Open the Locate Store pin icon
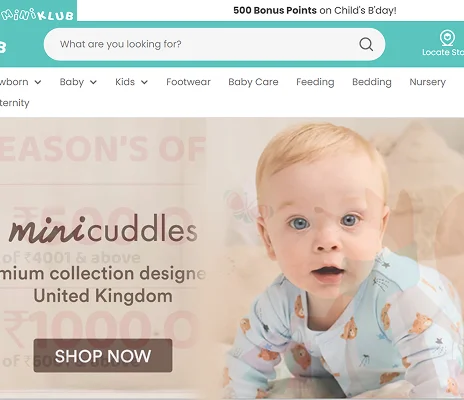The image size is (464, 400). coord(447,38)
